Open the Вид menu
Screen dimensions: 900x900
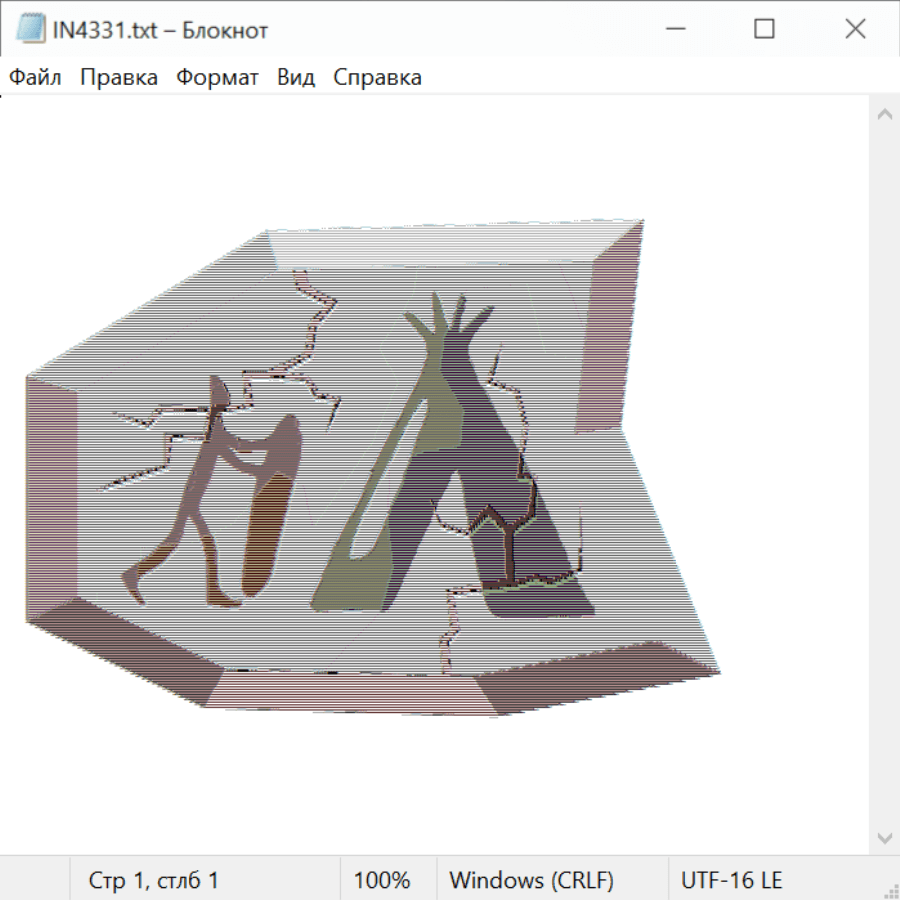click(x=295, y=78)
